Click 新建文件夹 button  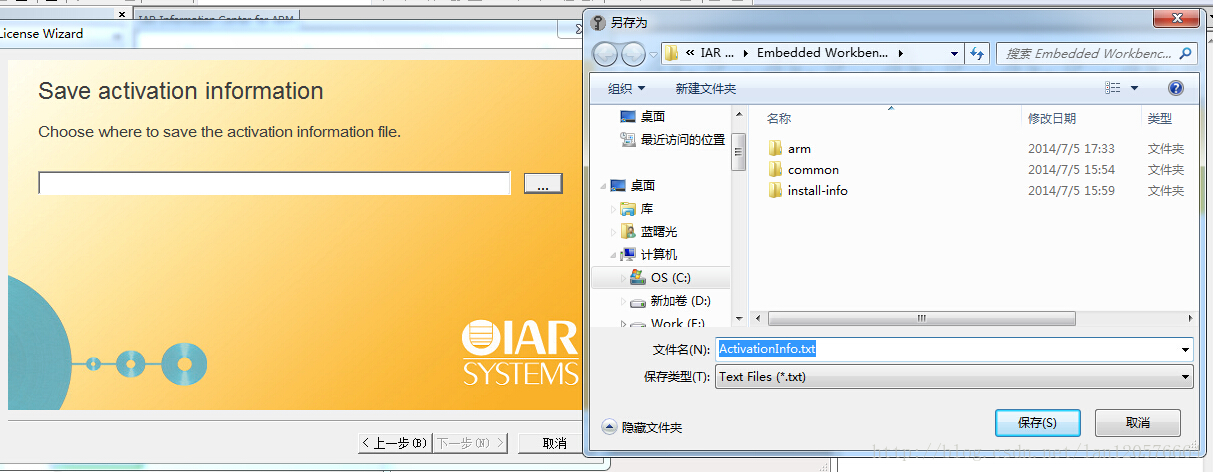click(x=705, y=88)
